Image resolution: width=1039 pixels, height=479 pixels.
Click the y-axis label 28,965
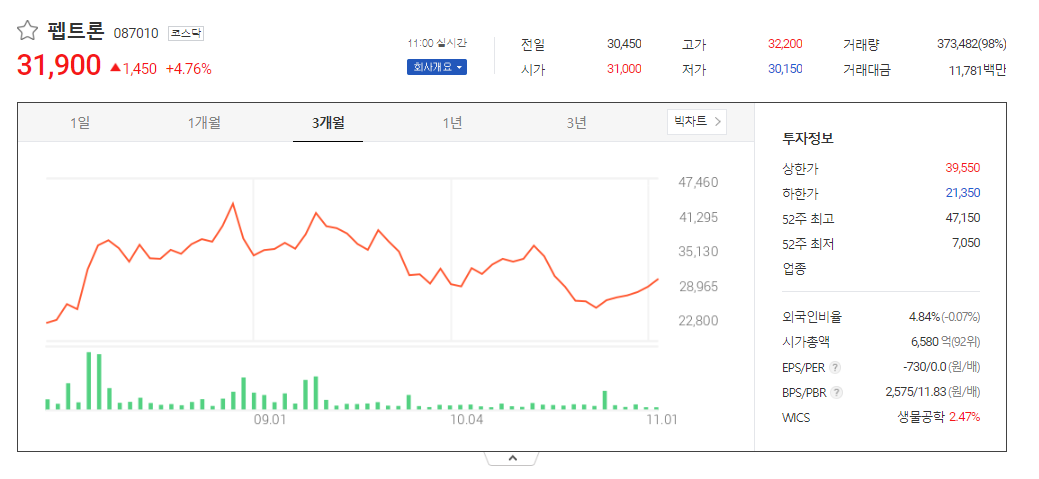click(x=698, y=286)
